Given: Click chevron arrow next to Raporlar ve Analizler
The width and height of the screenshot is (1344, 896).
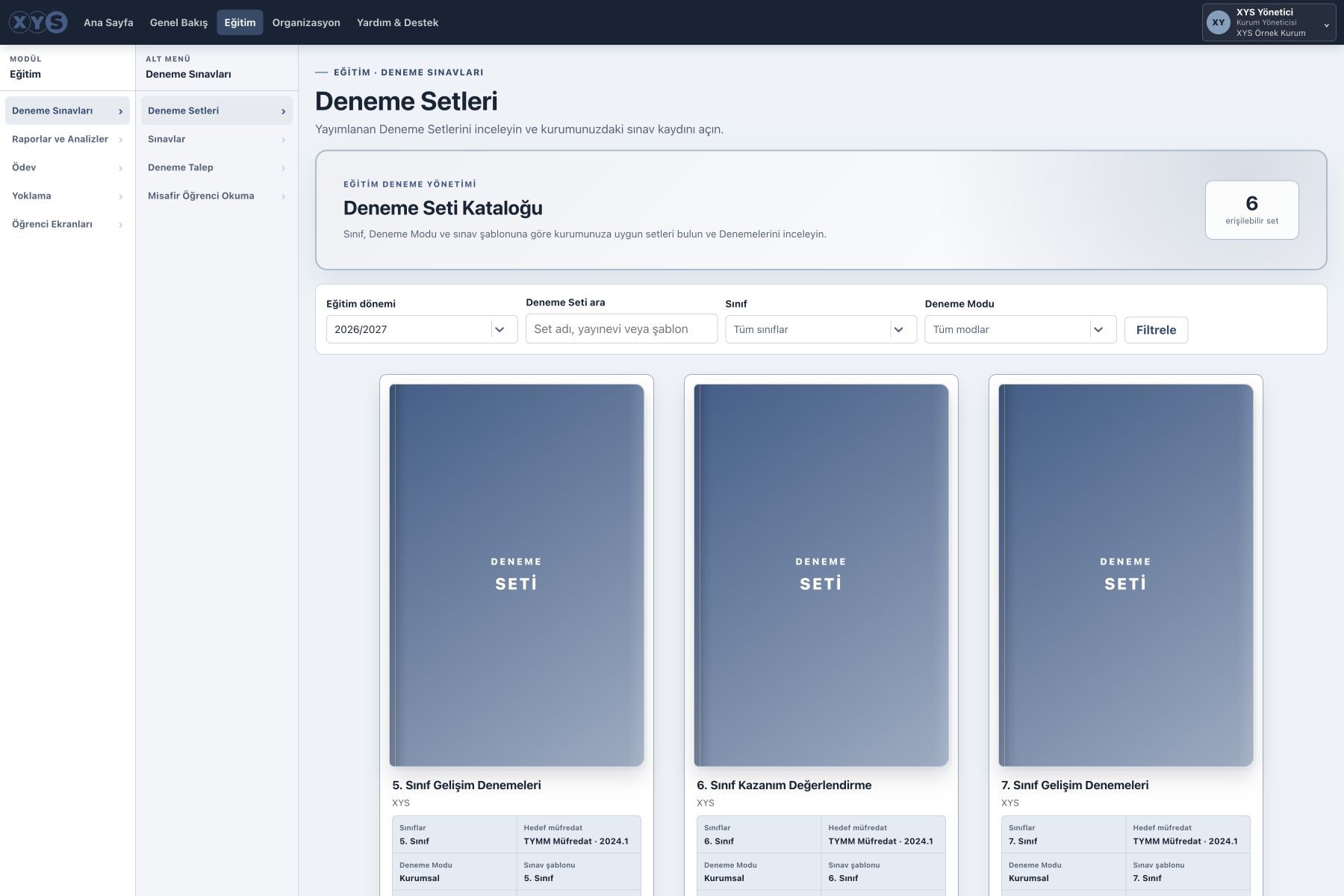Looking at the screenshot, I should pos(120,140).
